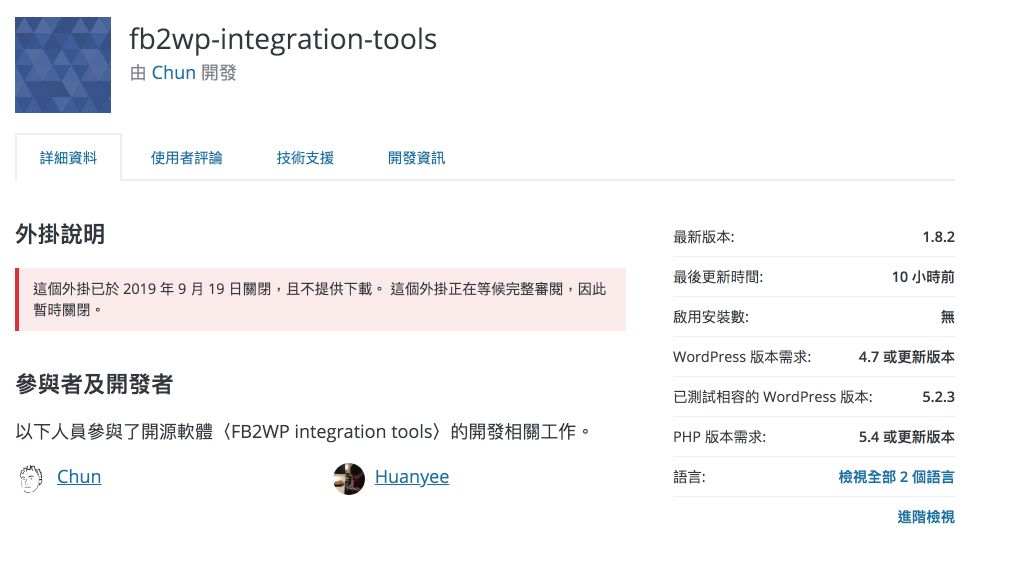Click the 10 小時前 last-updated value
This screenshot has height=566, width=1012.
[x=923, y=277]
